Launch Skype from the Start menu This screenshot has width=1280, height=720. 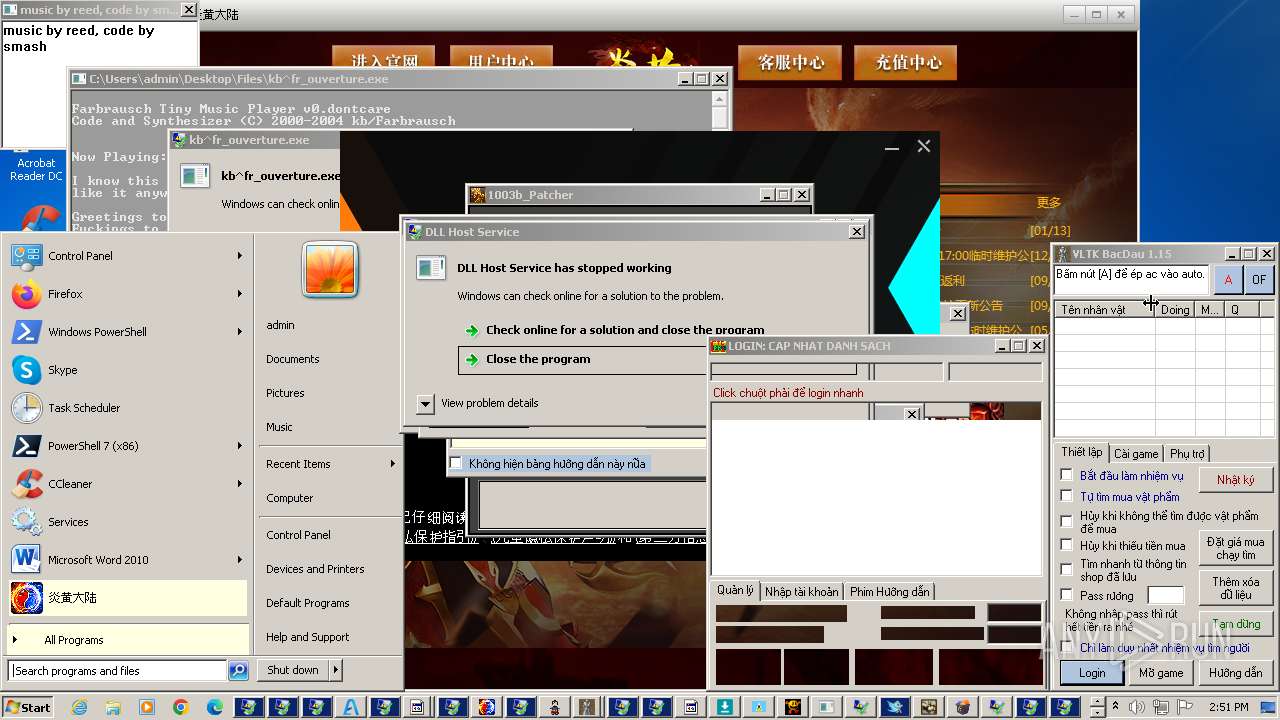tap(127, 370)
